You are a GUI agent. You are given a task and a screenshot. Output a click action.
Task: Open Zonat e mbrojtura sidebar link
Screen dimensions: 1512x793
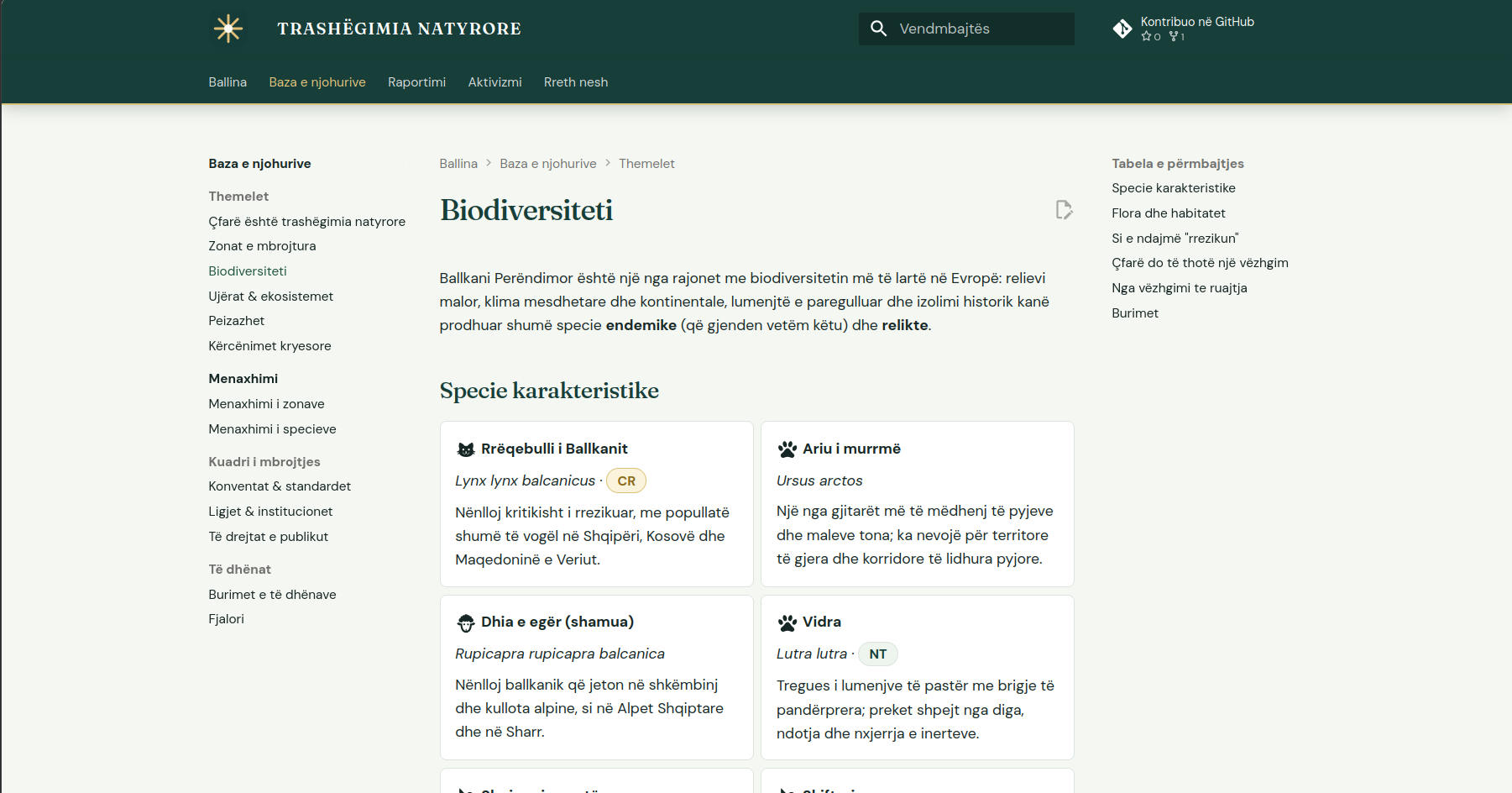pos(263,246)
